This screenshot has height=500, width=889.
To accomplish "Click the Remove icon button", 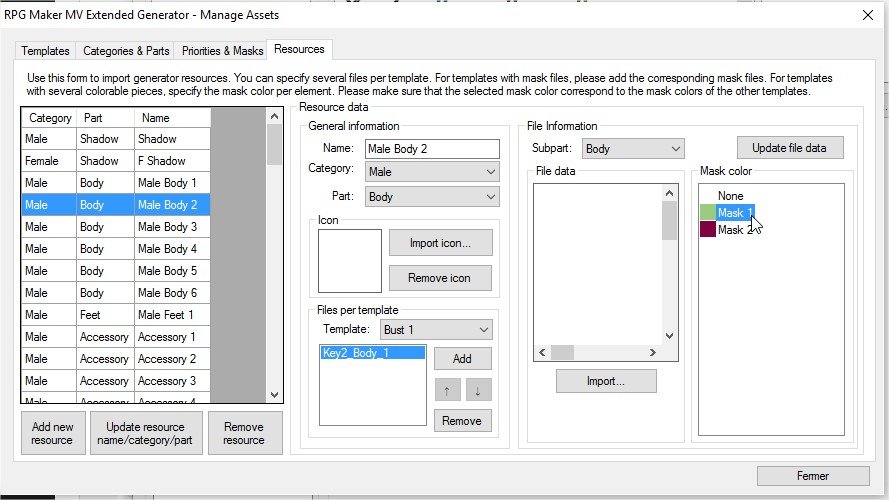I will [x=440, y=278].
